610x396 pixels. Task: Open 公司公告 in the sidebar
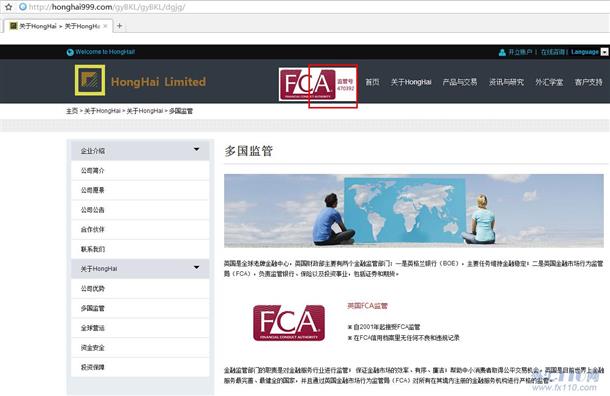(140, 210)
